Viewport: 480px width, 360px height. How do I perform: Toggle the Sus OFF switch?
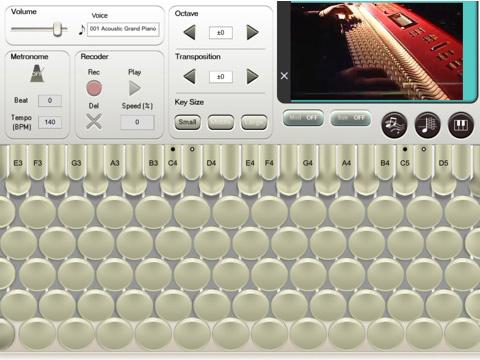click(x=351, y=118)
